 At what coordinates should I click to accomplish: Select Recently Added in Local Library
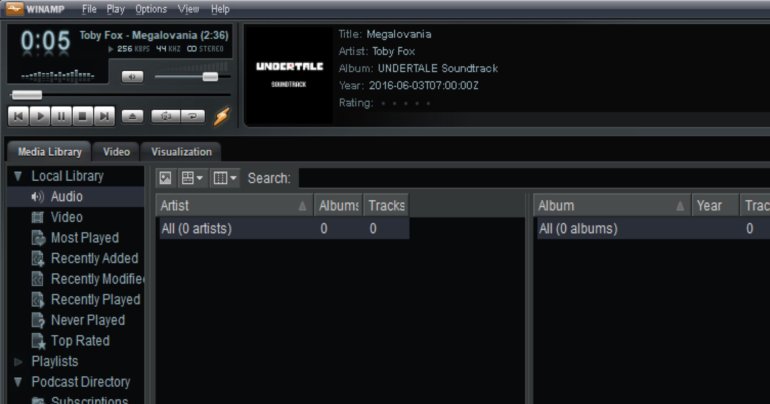coord(94,258)
